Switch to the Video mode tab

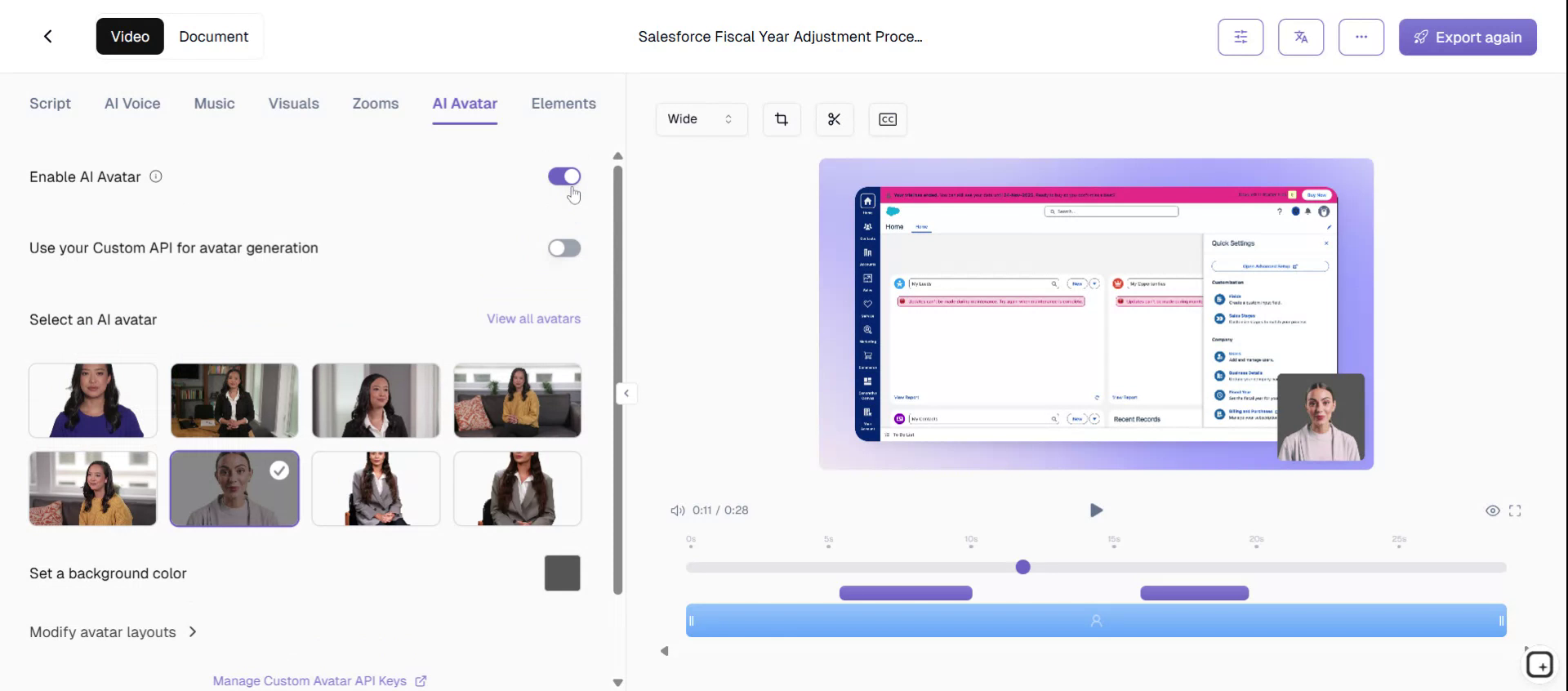130,37
